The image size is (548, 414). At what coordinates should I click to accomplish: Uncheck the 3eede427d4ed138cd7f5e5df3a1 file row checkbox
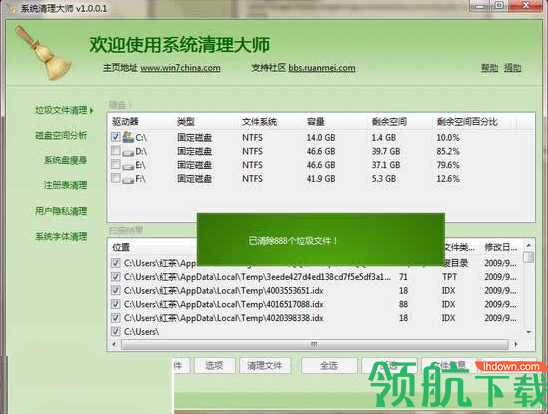(116, 277)
